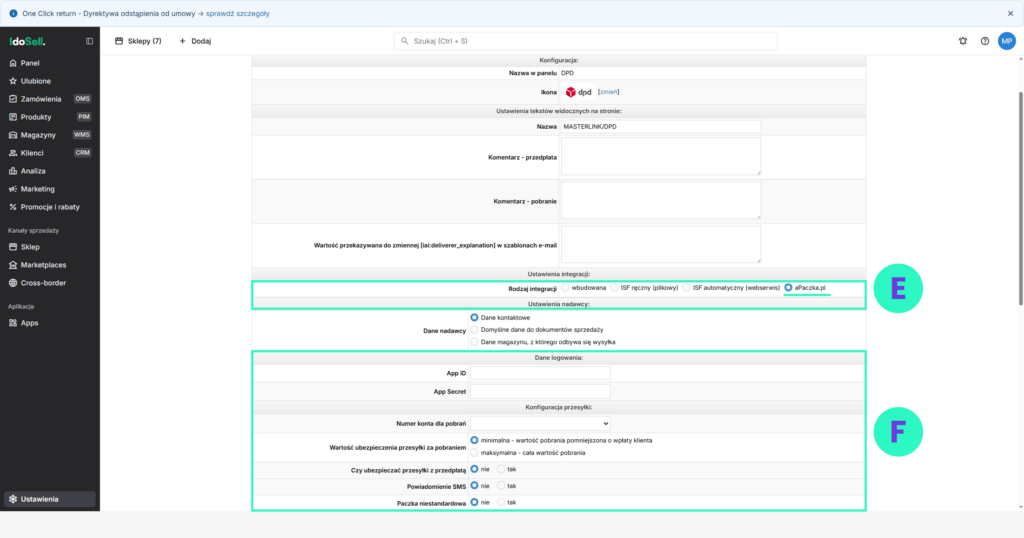This screenshot has width=1024, height=538.
Task: Click the search magnifier icon
Action: pyautogui.click(x=404, y=41)
